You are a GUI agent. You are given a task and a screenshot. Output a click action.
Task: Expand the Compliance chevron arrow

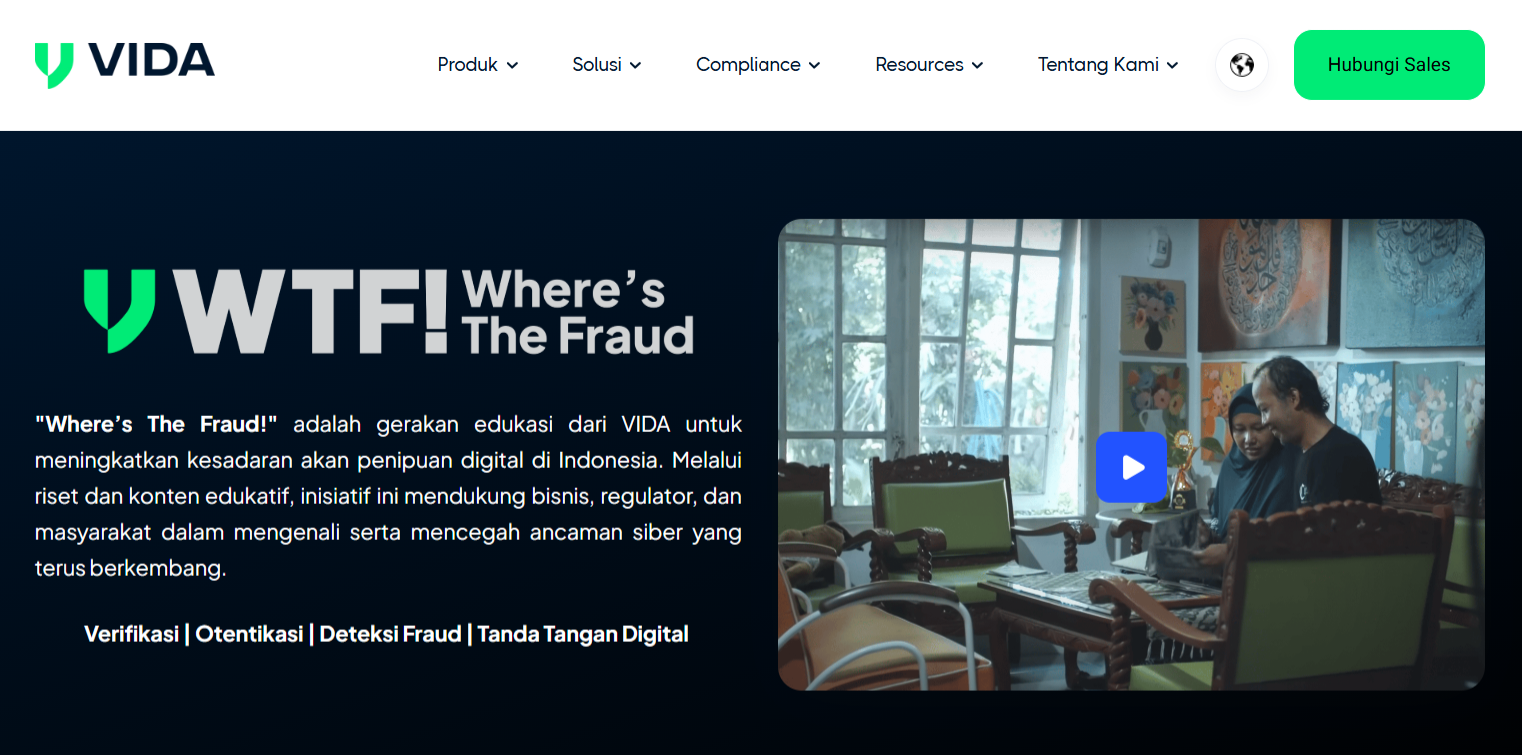click(814, 65)
